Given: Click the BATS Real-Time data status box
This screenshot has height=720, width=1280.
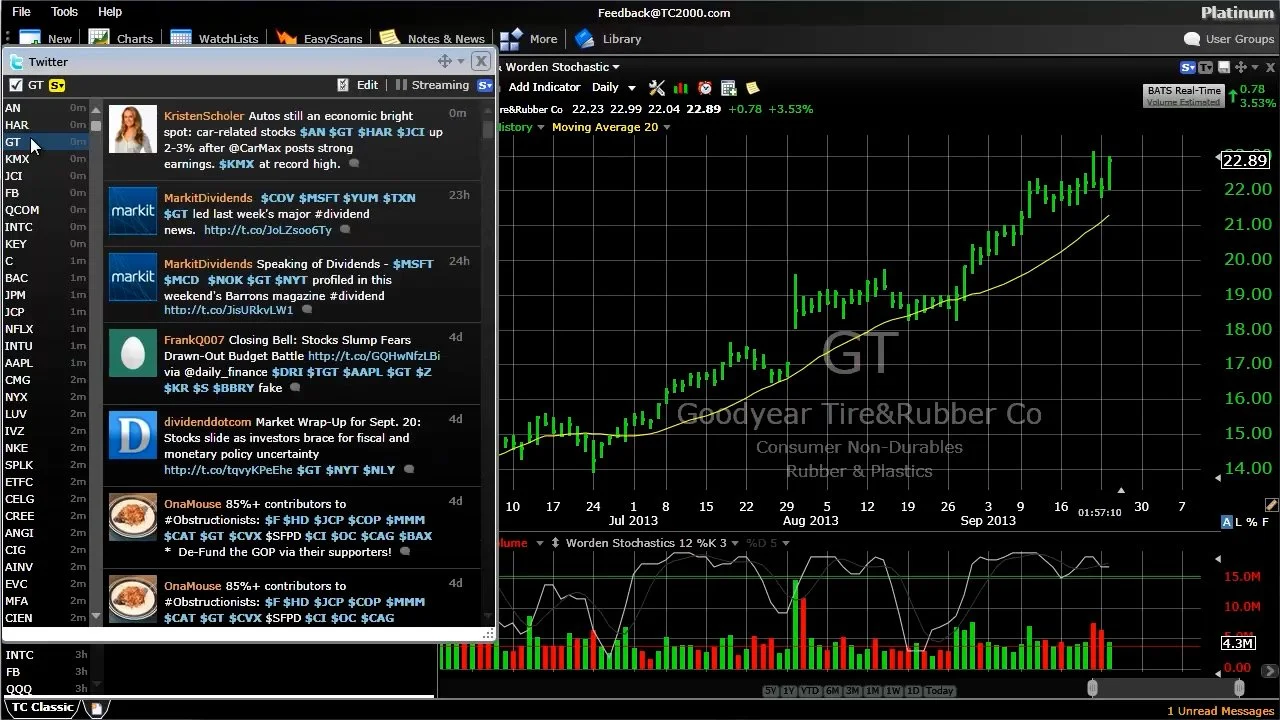Looking at the screenshot, I should coord(1185,96).
